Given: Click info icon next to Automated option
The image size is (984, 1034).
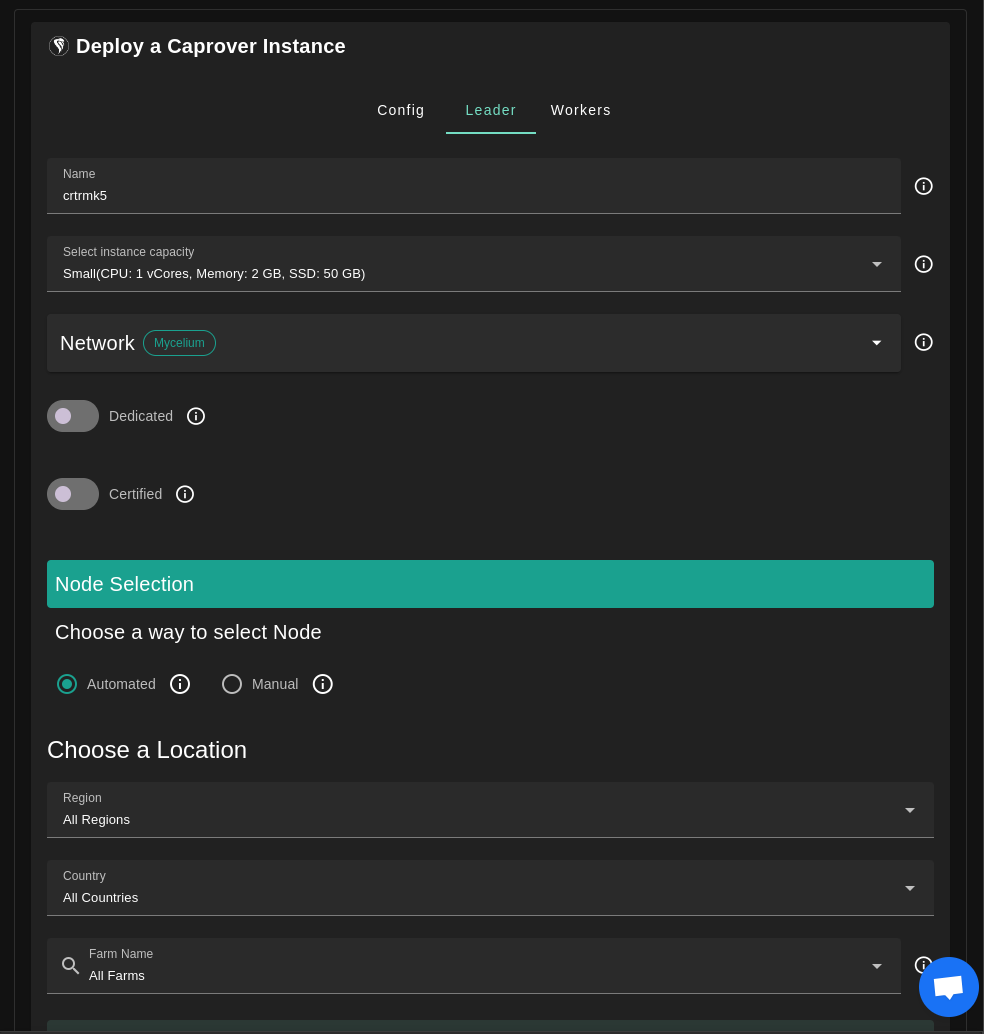Looking at the screenshot, I should coord(180,684).
